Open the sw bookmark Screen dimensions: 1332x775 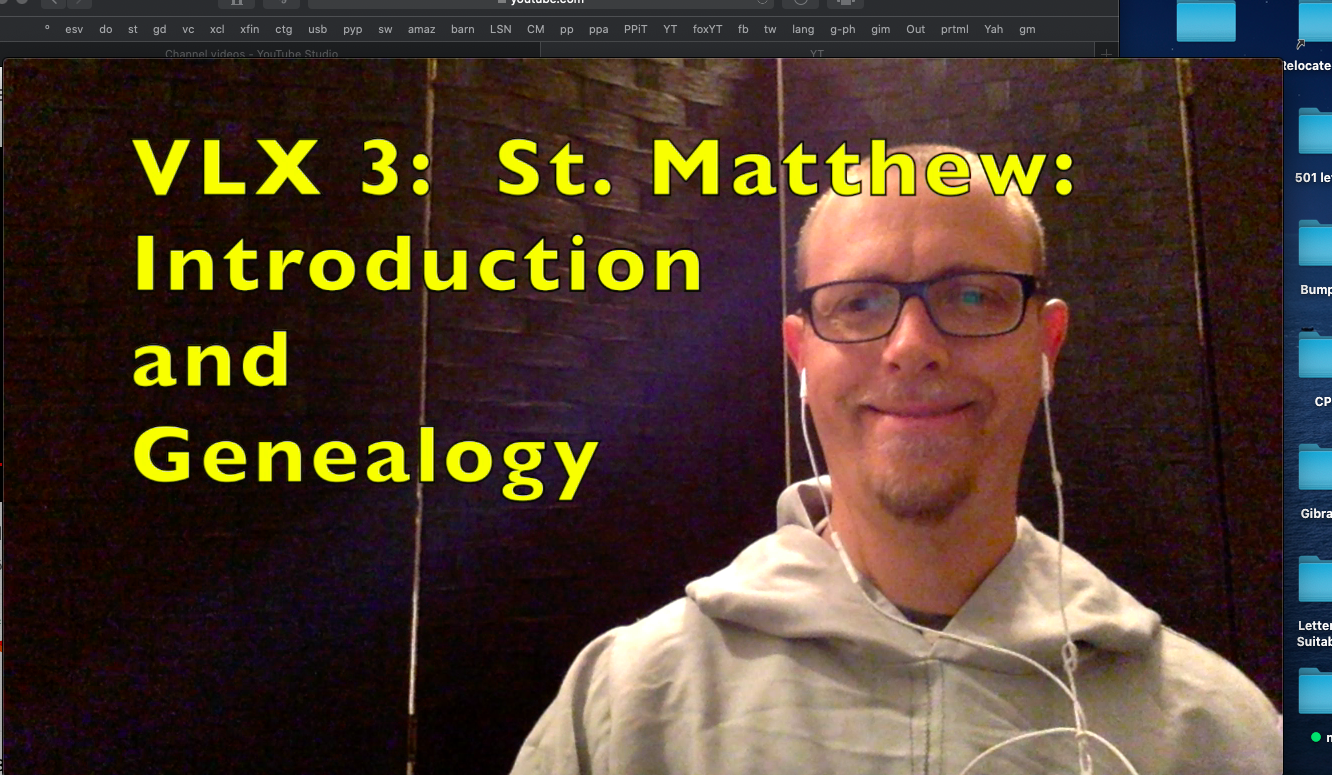pos(385,29)
